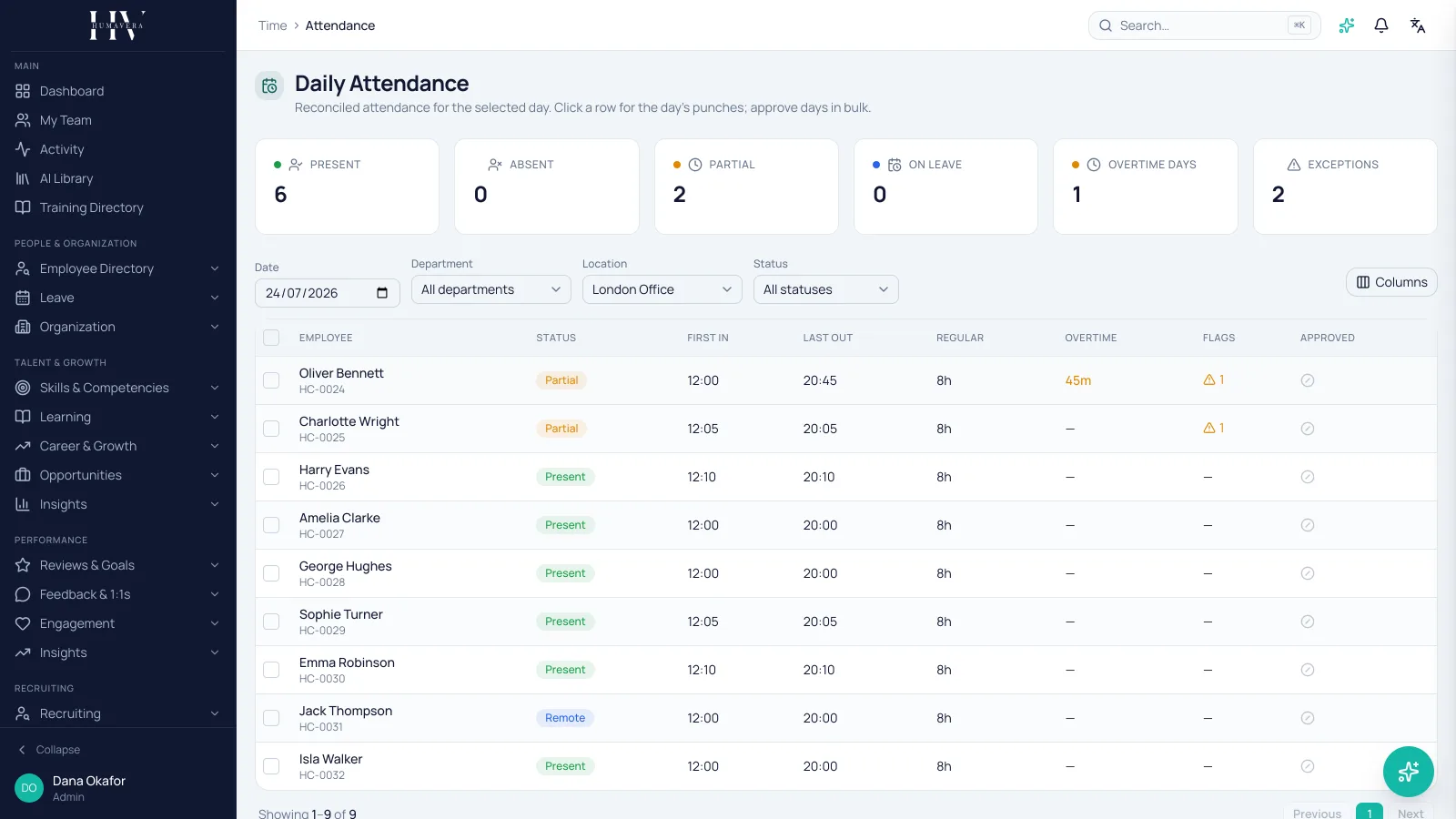The width and height of the screenshot is (1456, 819).
Task: Open the All departments dropdown
Action: [x=491, y=289]
